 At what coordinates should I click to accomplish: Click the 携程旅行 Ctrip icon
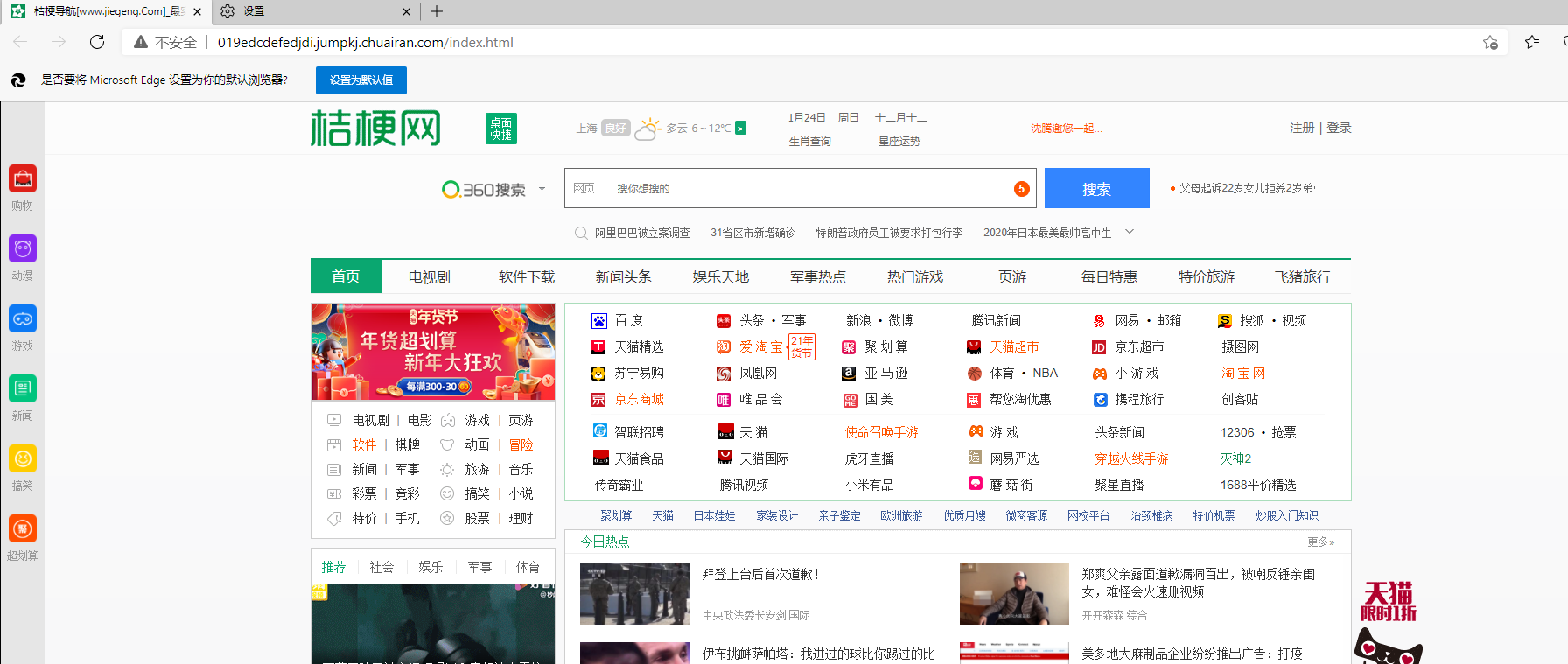pyautogui.click(x=1101, y=400)
